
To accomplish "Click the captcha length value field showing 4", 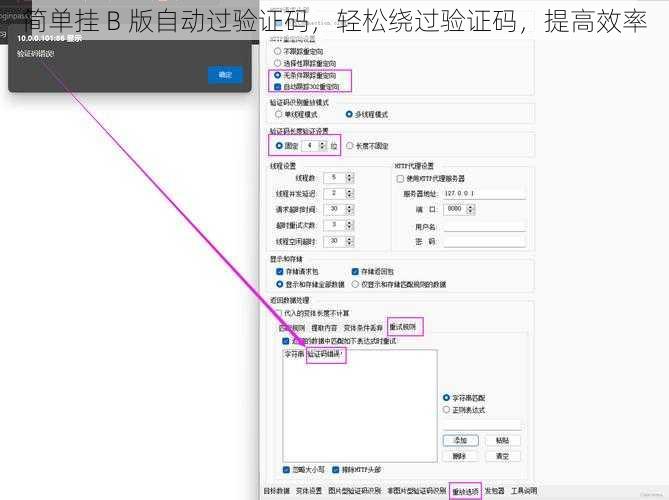I will point(310,145).
